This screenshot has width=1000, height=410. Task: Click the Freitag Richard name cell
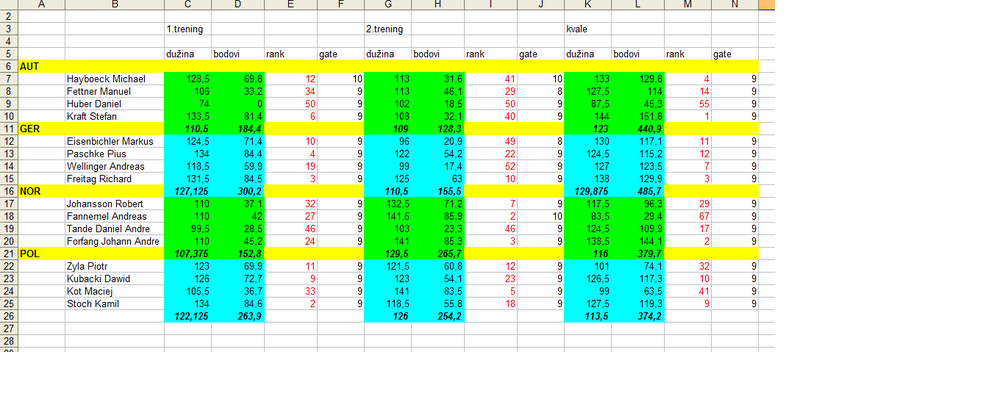coord(113,179)
